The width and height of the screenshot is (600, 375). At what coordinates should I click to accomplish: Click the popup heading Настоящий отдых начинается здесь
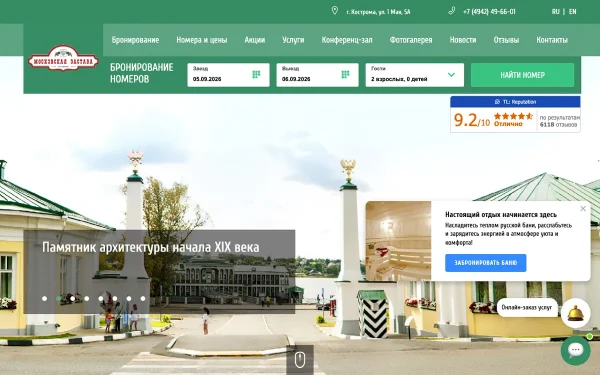501,214
